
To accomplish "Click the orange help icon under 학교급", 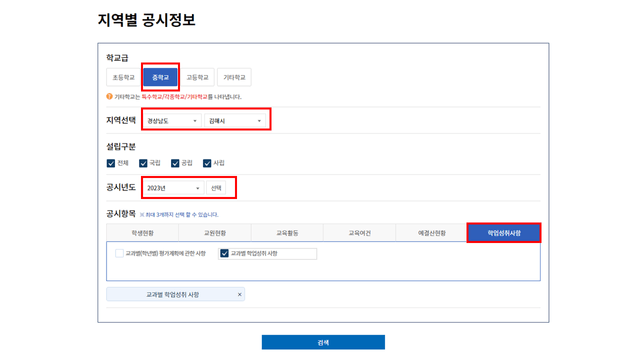I will (x=109, y=97).
